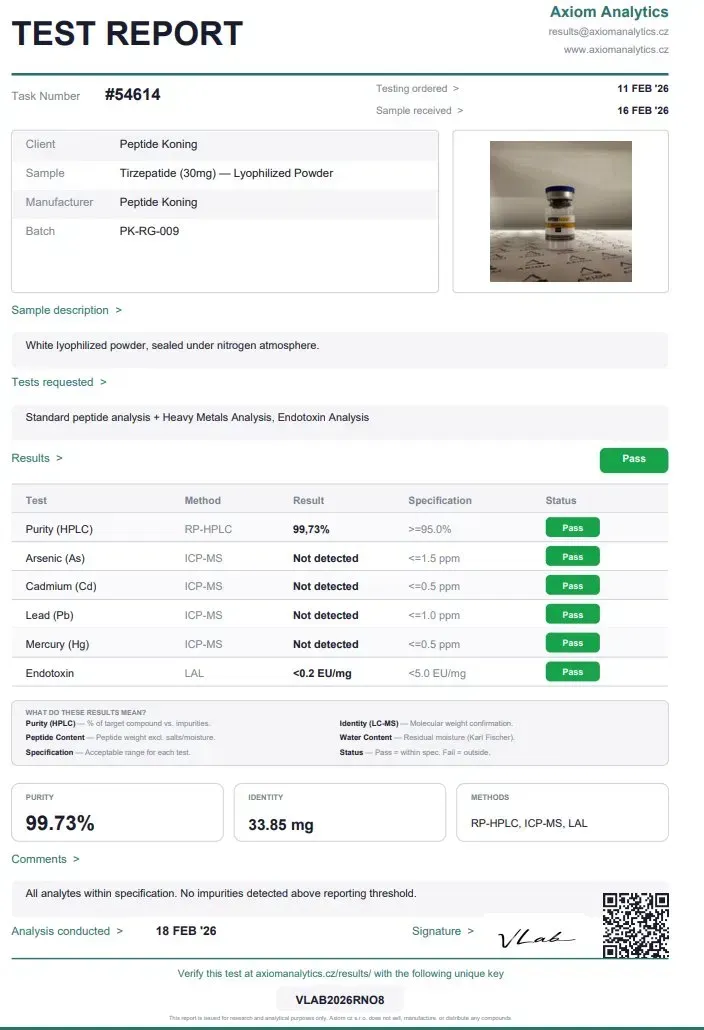
Task: Click Pass status for Arsenic (As)
Action: (x=573, y=556)
